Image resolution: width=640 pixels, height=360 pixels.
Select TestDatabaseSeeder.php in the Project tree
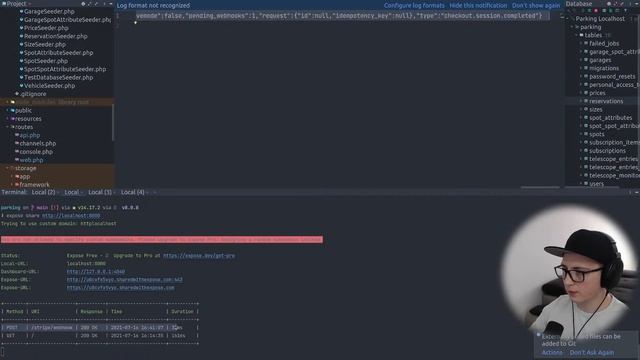(58, 78)
